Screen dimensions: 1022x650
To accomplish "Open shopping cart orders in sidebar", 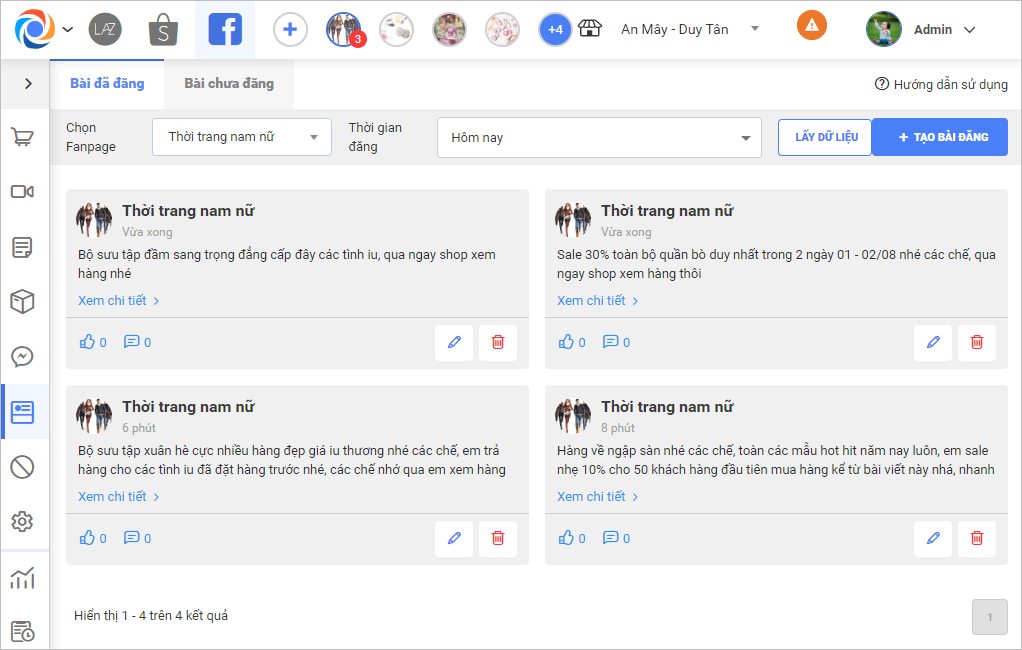I will [23, 137].
